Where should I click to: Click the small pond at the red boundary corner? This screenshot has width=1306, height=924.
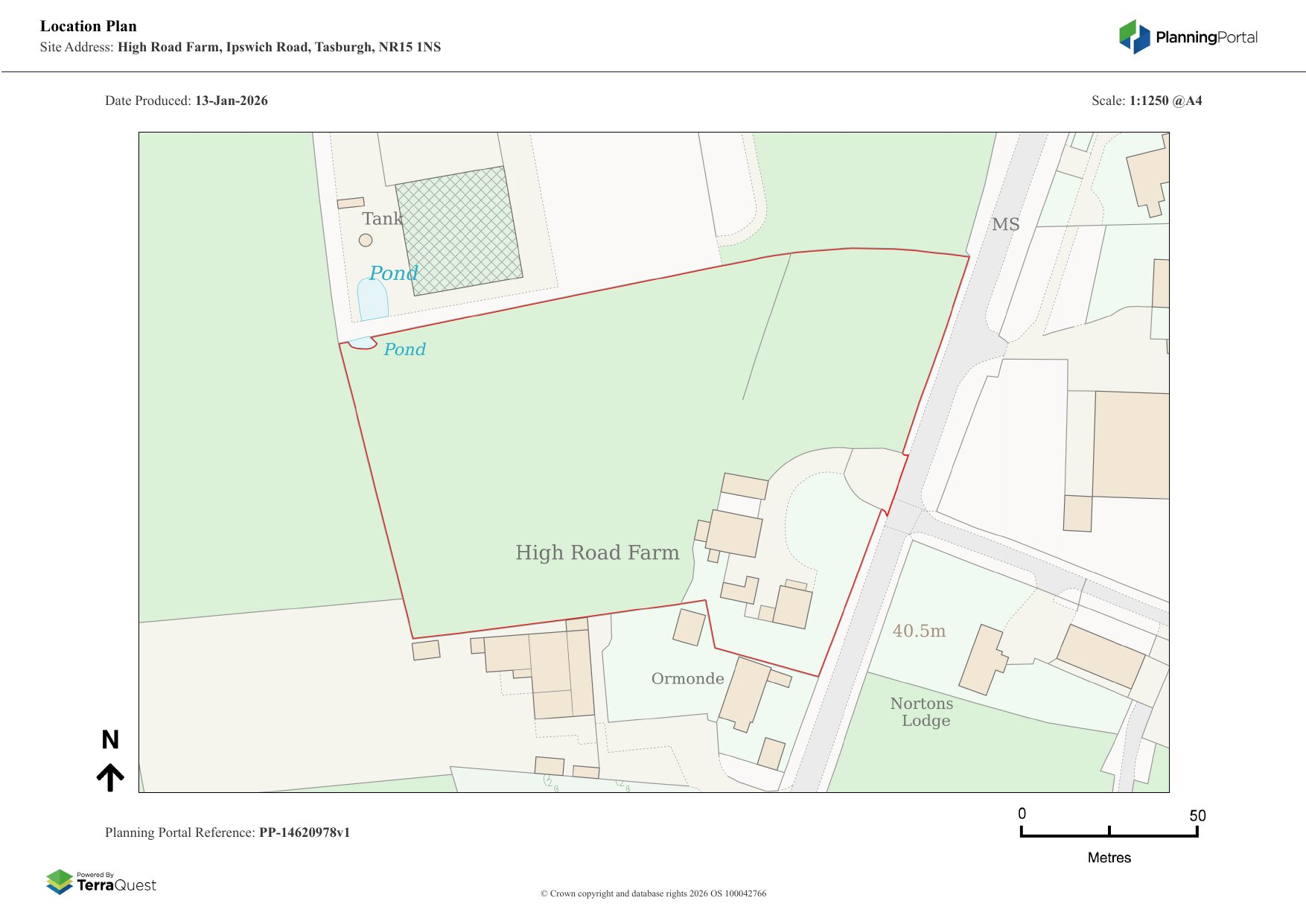pyautogui.click(x=363, y=344)
